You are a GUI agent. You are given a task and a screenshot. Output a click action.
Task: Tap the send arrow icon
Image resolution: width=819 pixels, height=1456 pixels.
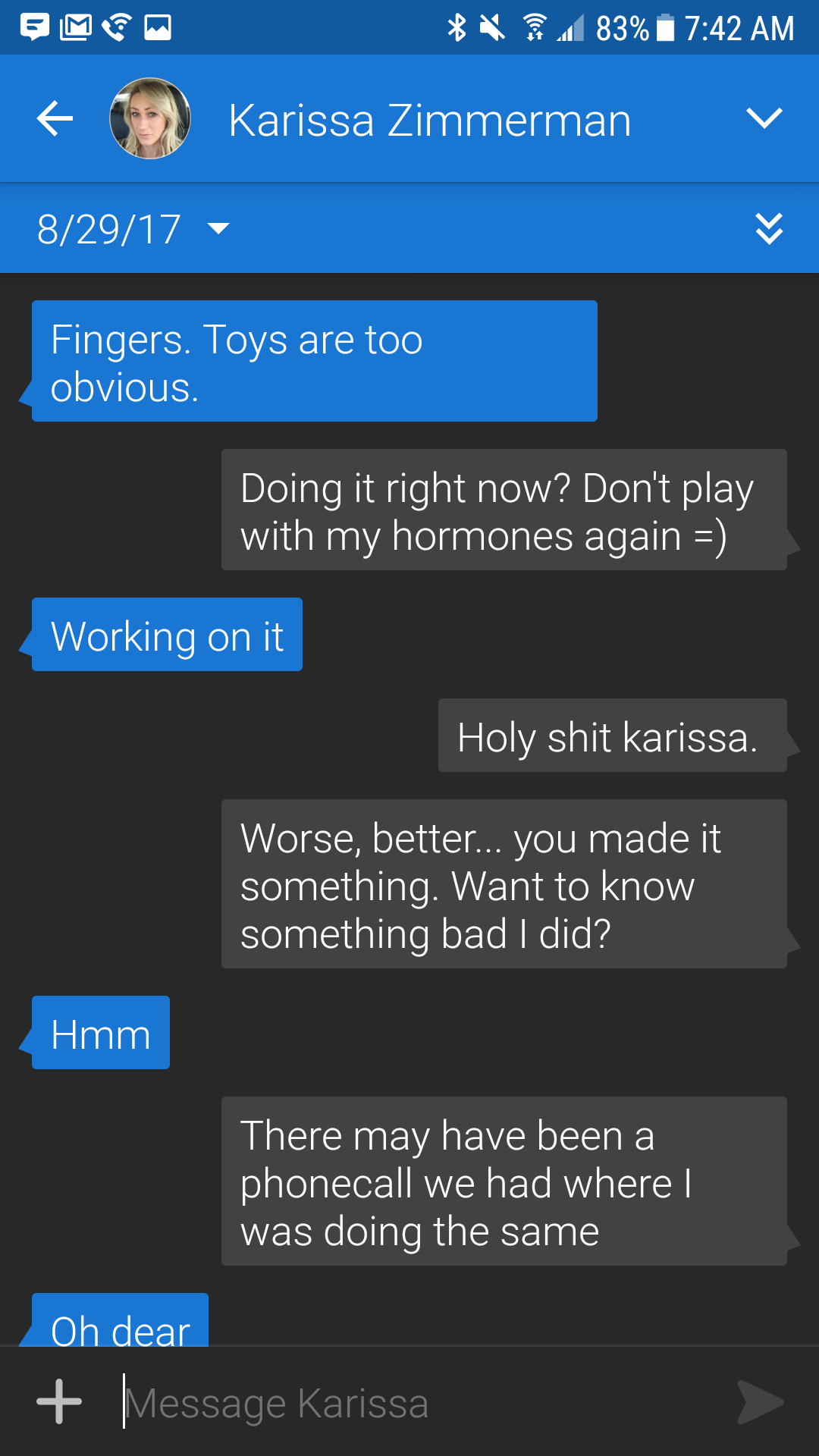pyautogui.click(x=761, y=1402)
